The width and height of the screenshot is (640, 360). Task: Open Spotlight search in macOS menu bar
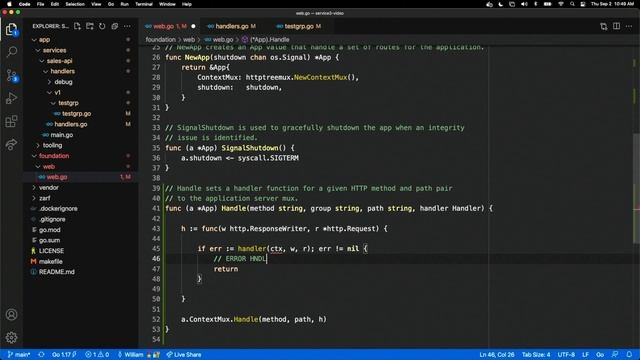coord(572,4)
